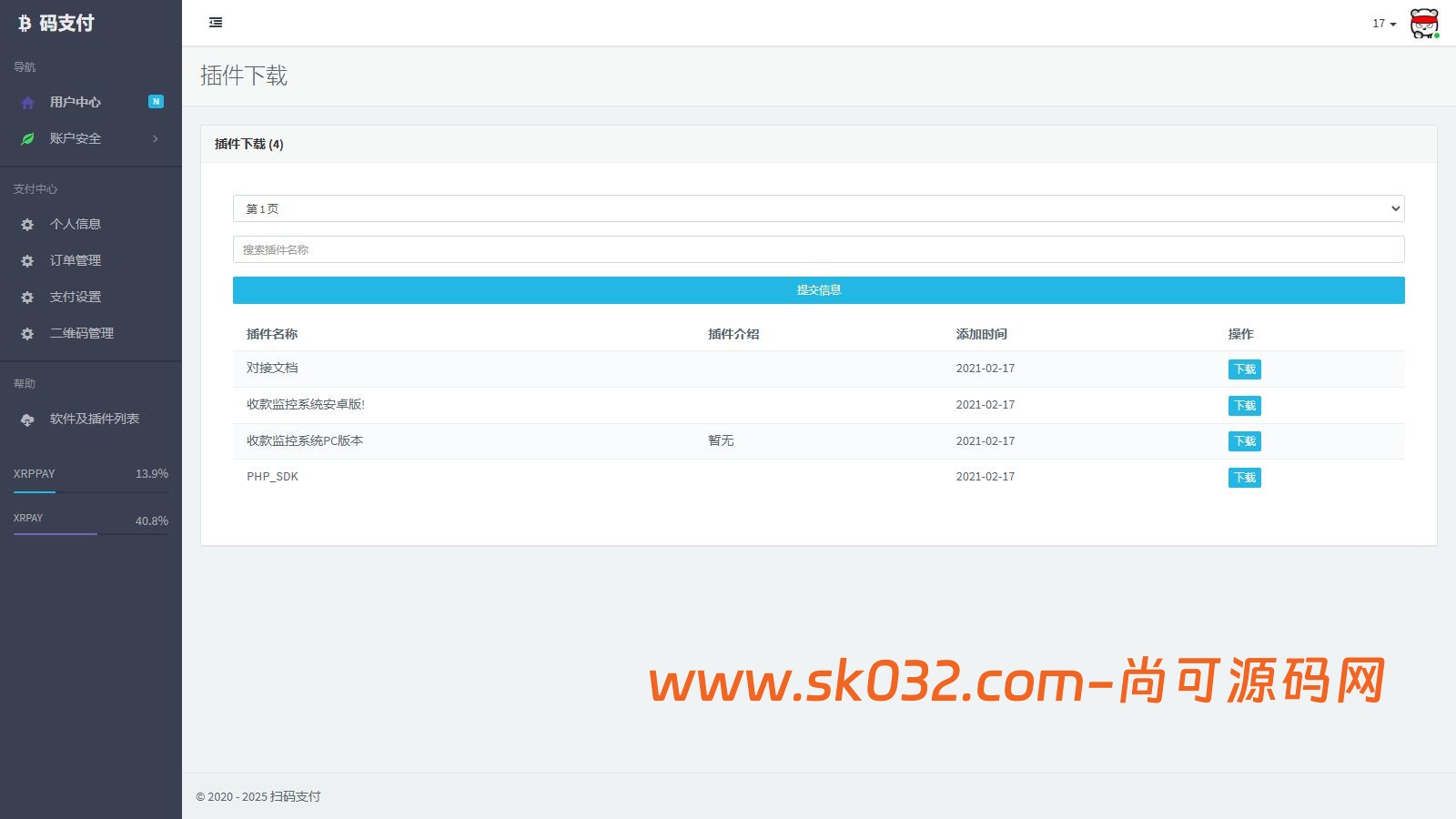Open the user 17 account dropdown
The width and height of the screenshot is (1456, 819).
click(1383, 24)
